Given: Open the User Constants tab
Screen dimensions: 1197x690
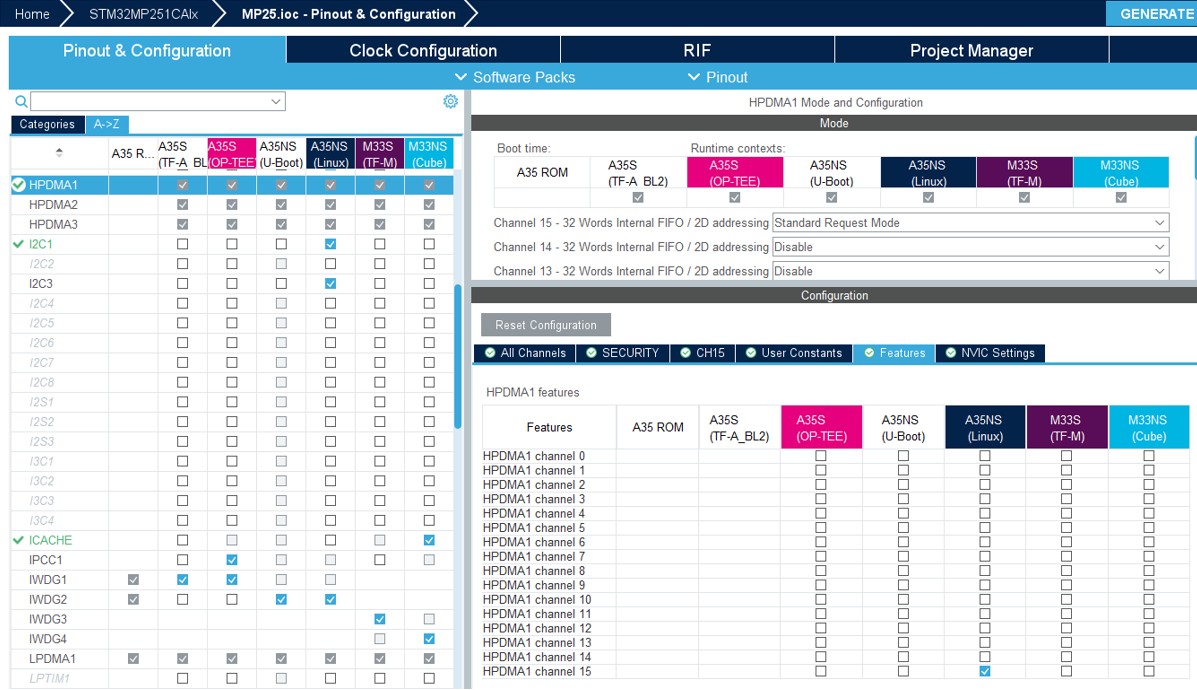Looking at the screenshot, I should click(794, 353).
